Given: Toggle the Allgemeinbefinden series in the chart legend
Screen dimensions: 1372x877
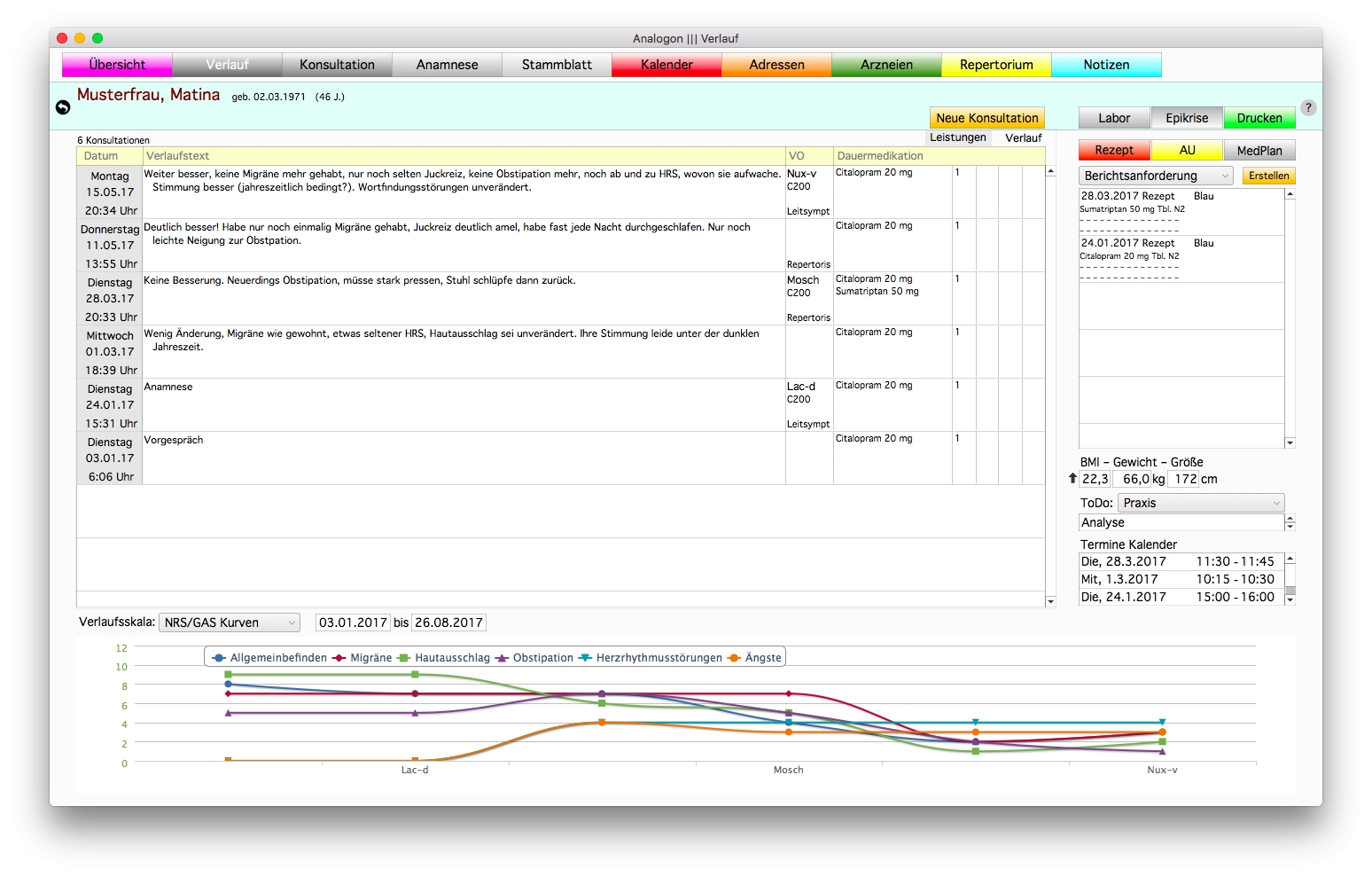Looking at the screenshot, I should point(269,658).
